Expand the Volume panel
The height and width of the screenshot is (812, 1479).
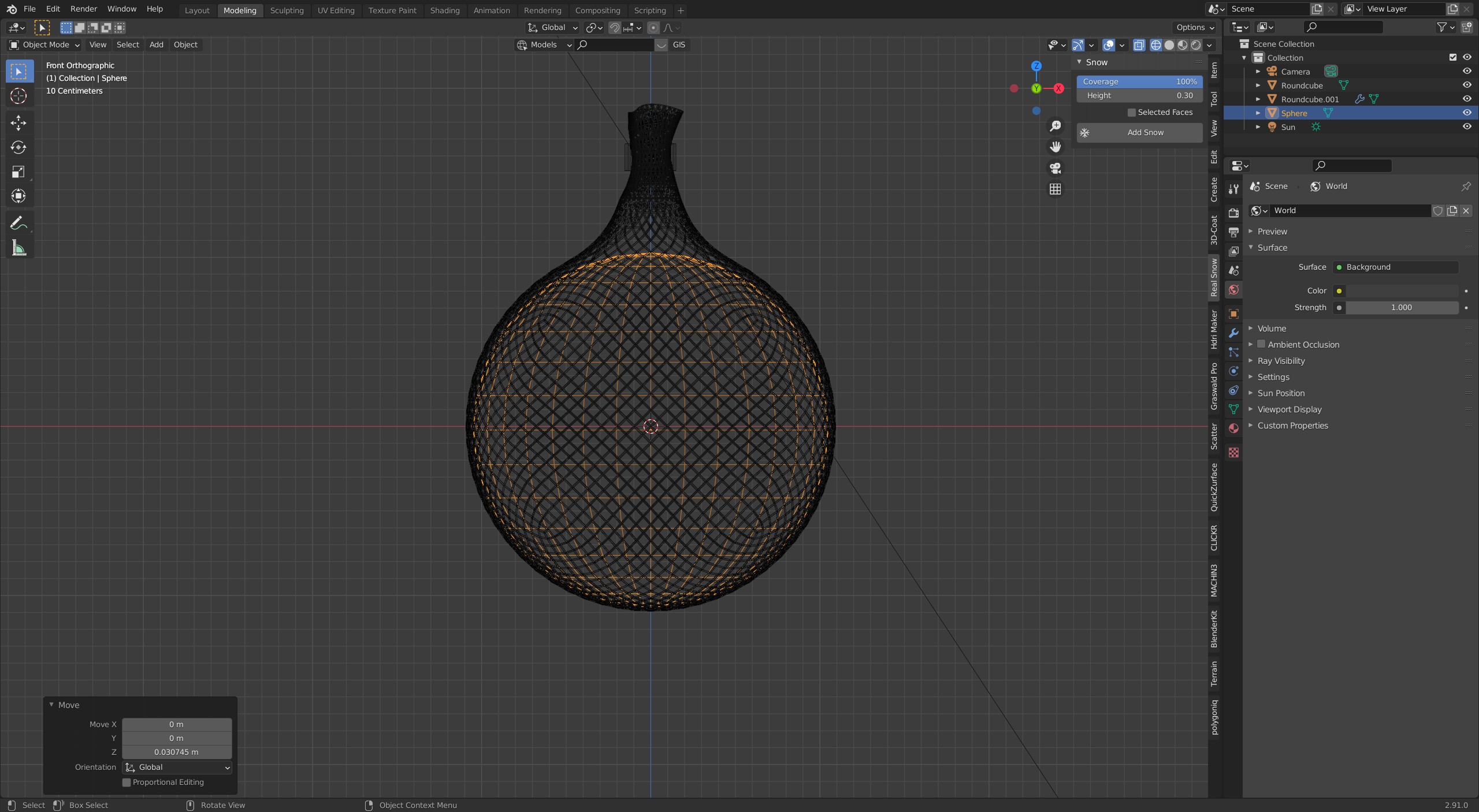click(x=1272, y=329)
